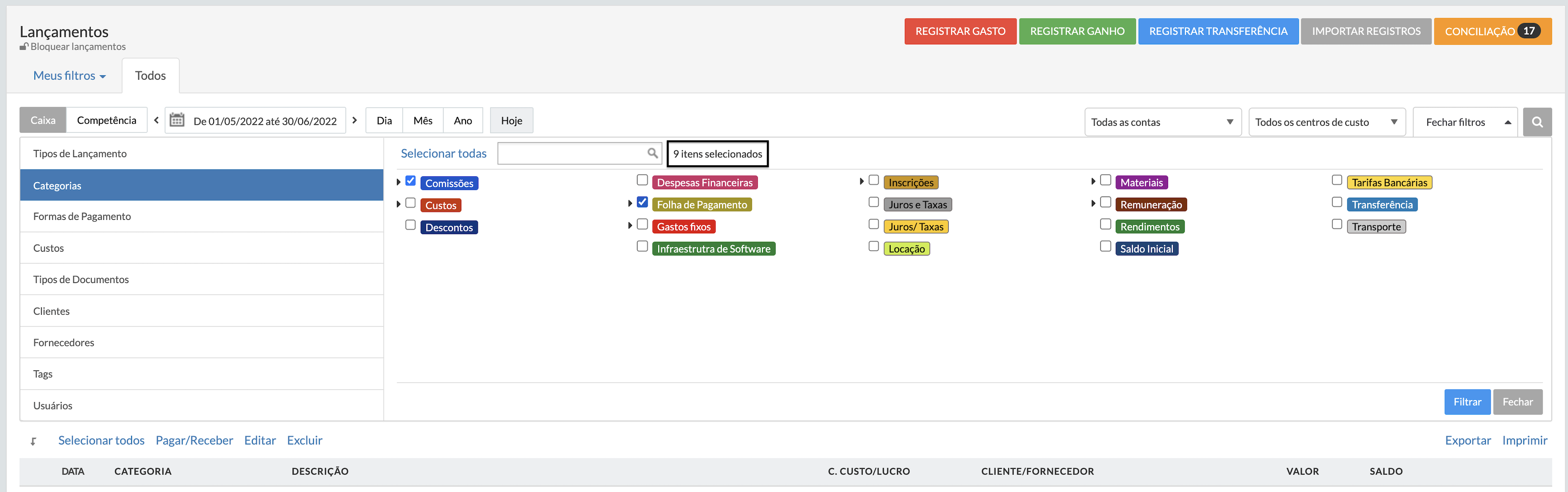Expand the Custos category tree
This screenshot has height=492, width=1568.
coord(399,204)
